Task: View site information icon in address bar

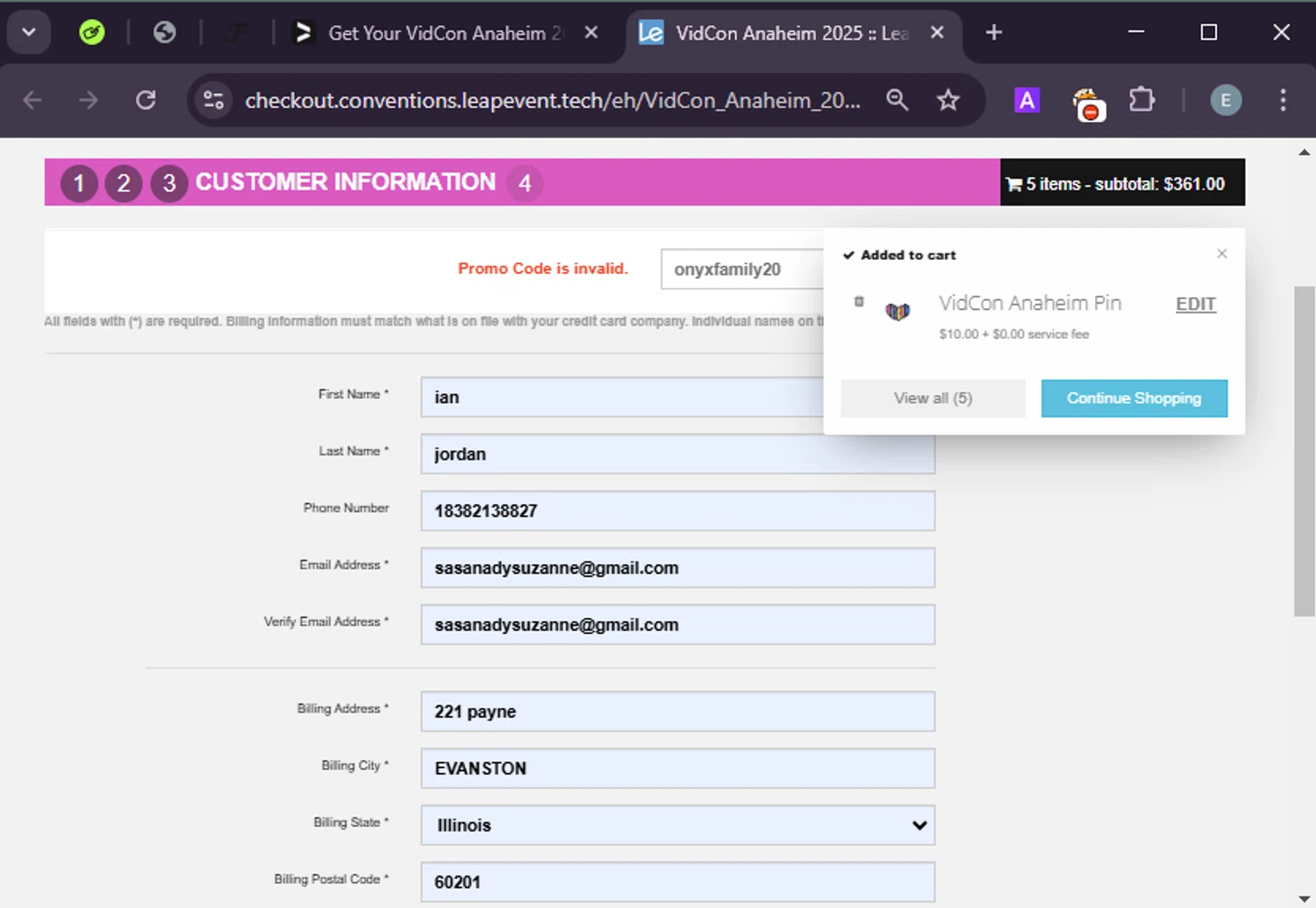Action: click(x=213, y=100)
